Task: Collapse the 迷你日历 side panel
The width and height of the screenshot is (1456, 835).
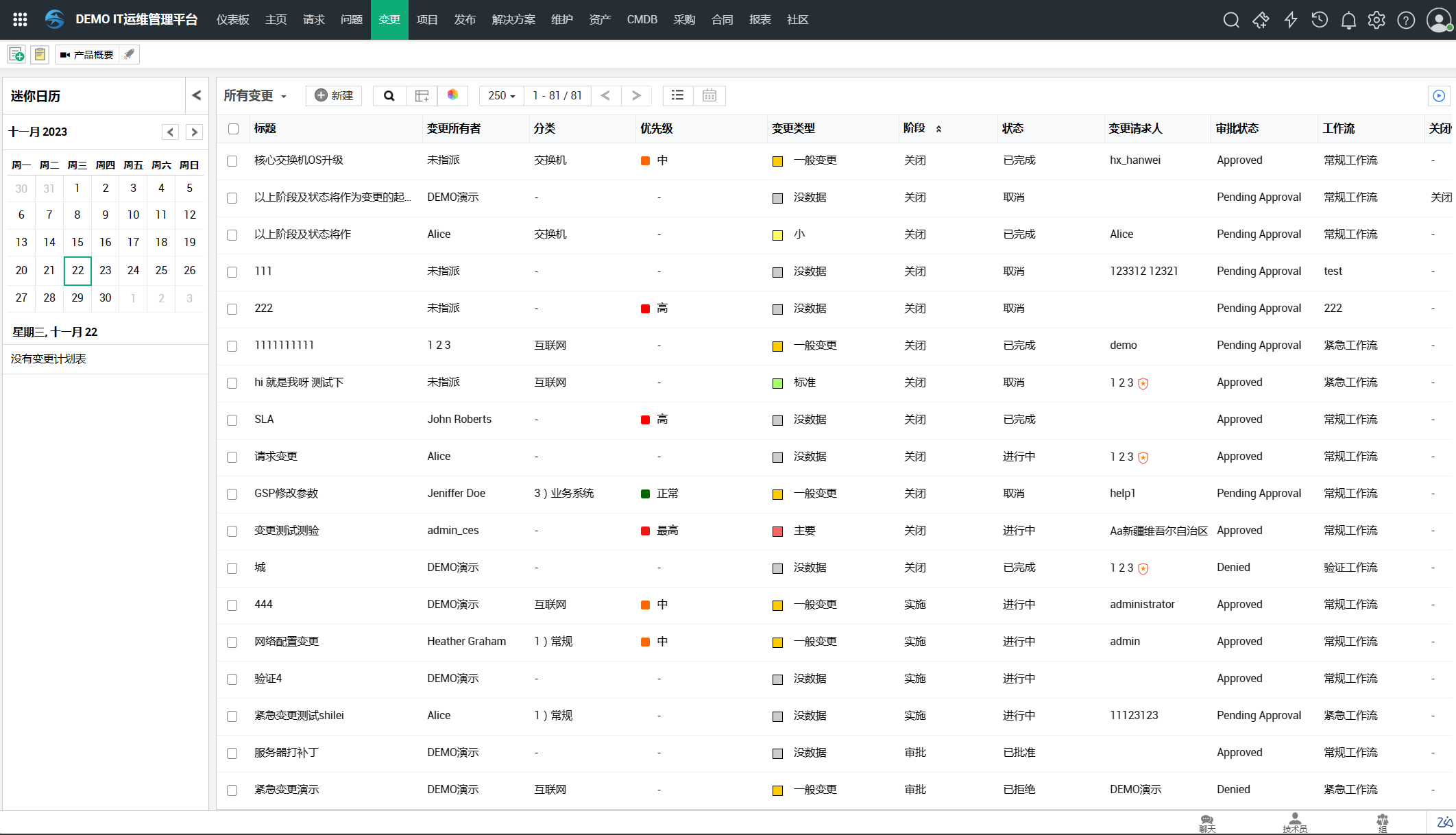Action: [x=197, y=95]
